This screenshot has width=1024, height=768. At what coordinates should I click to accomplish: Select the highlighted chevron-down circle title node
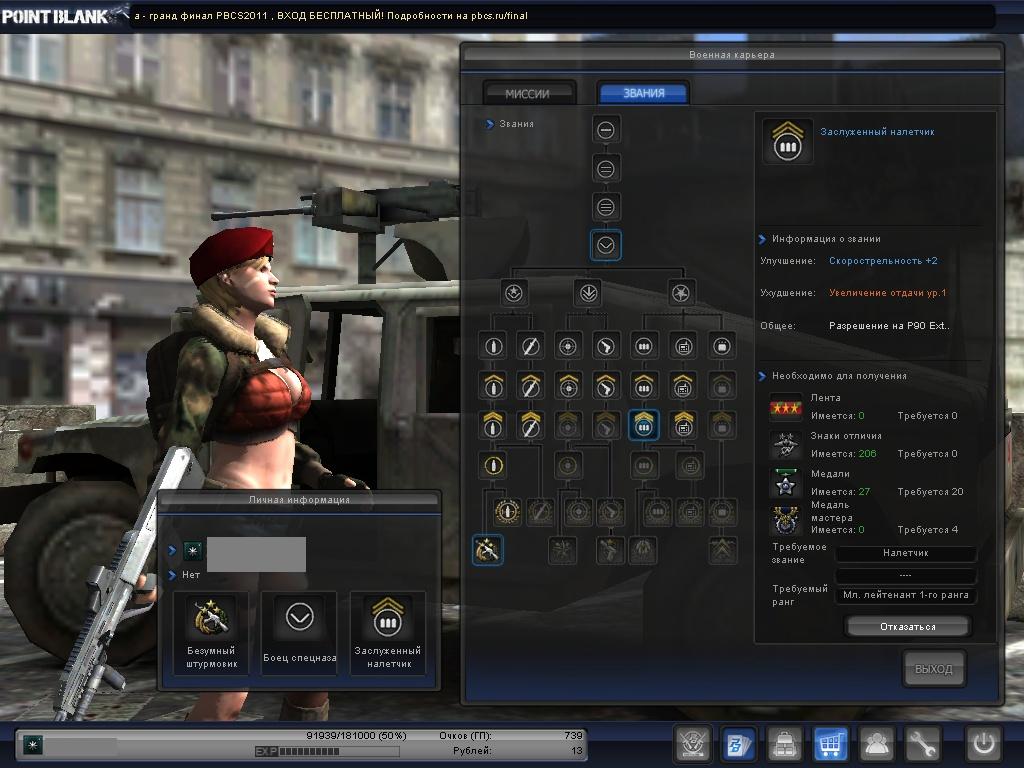pos(605,245)
